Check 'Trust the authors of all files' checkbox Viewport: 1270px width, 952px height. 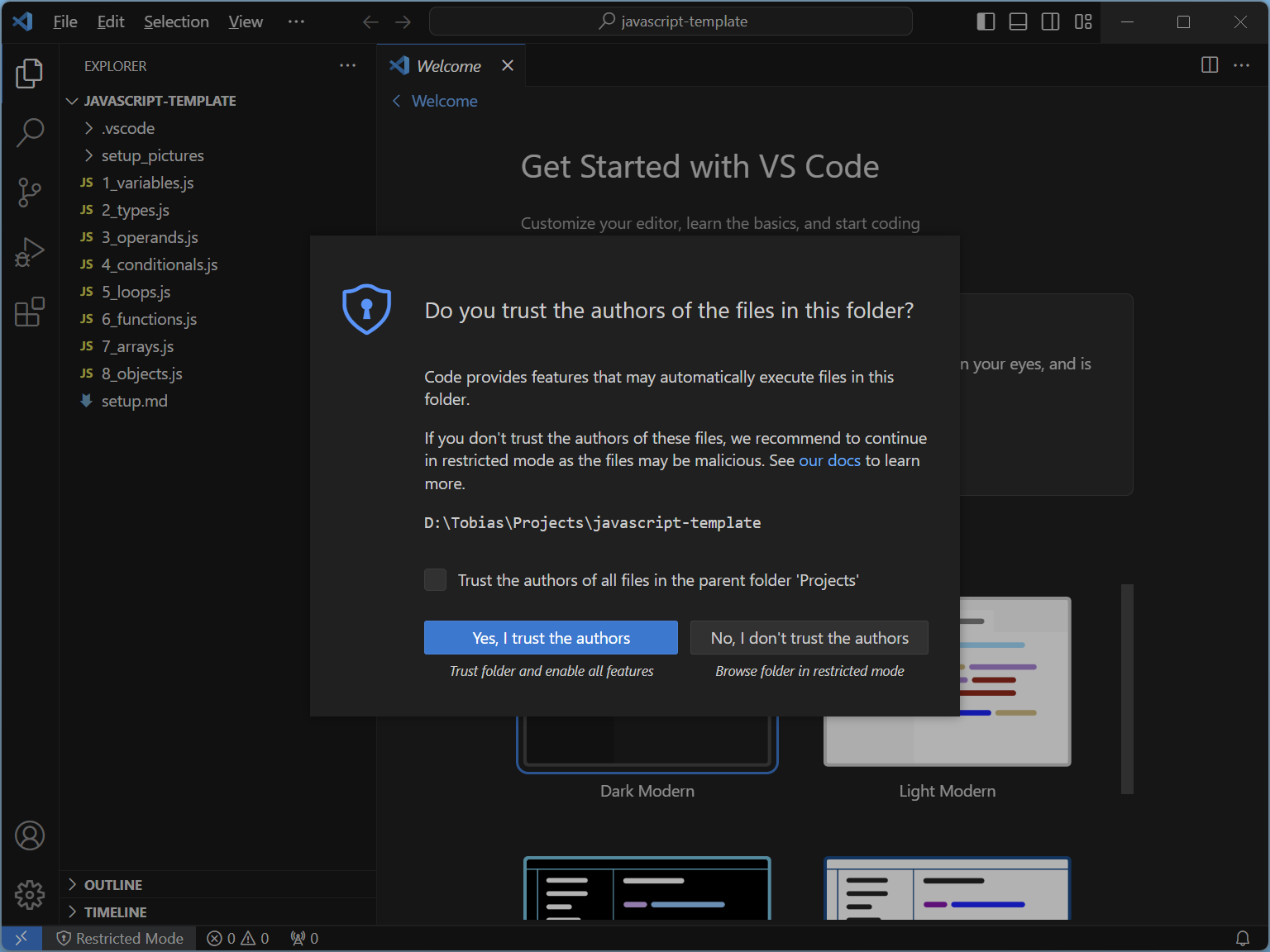[436, 580]
